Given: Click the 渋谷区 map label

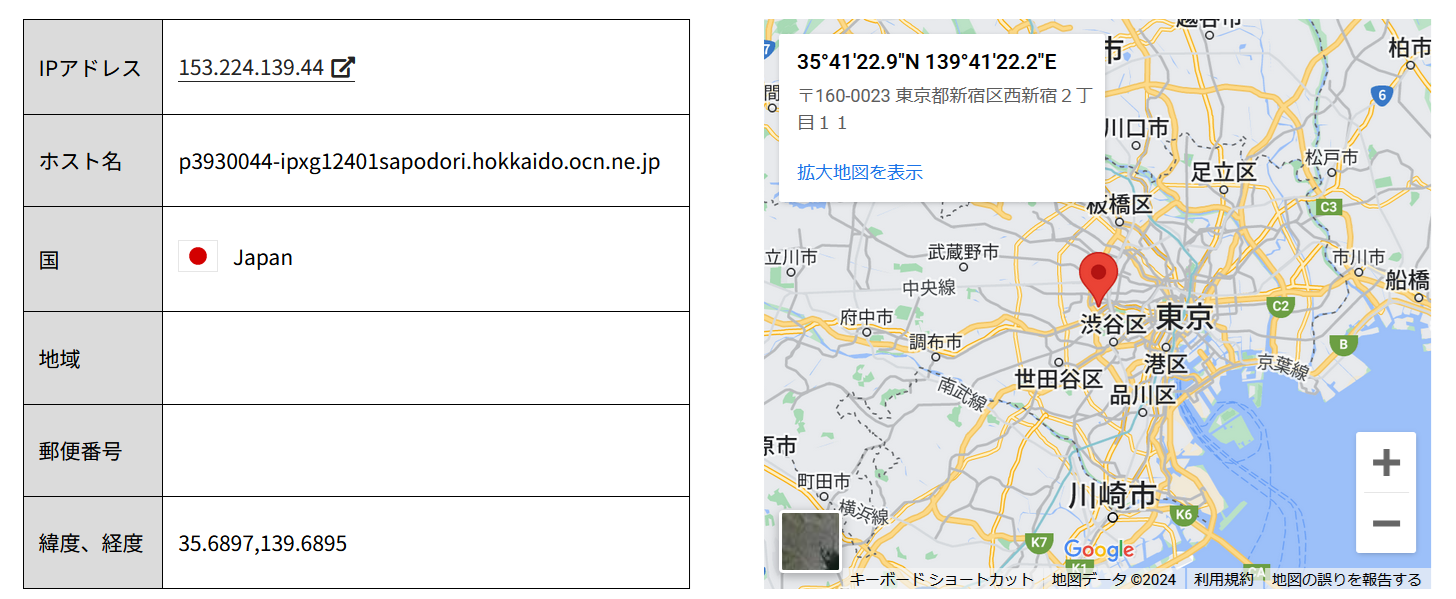Looking at the screenshot, I should click(1113, 324).
